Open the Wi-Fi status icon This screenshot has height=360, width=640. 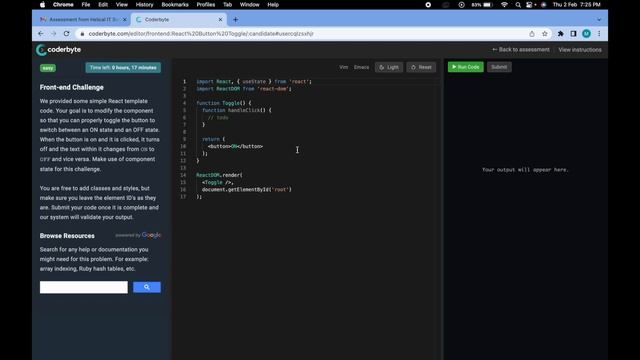[504, 5]
